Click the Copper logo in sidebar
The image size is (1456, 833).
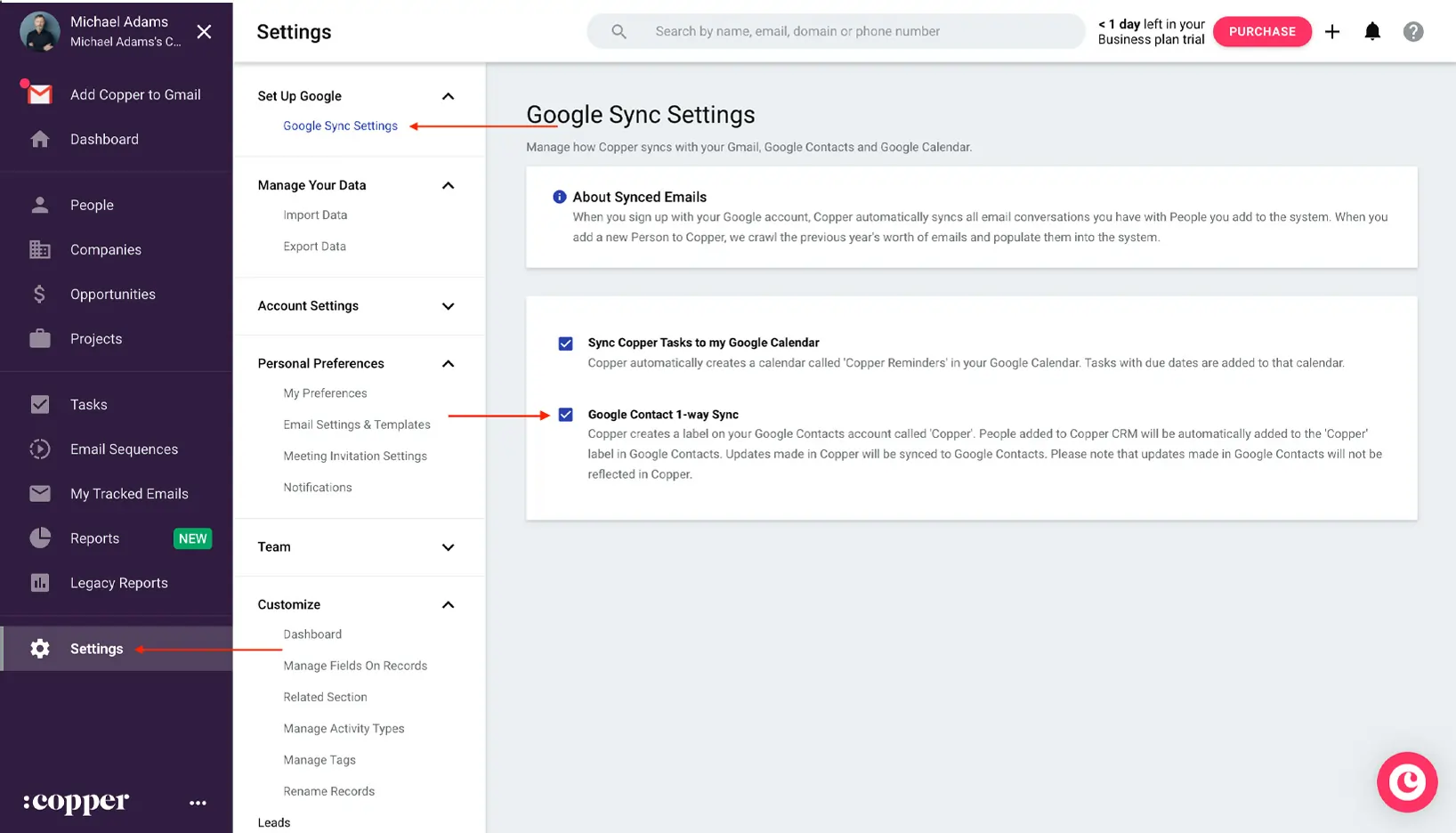click(x=76, y=802)
